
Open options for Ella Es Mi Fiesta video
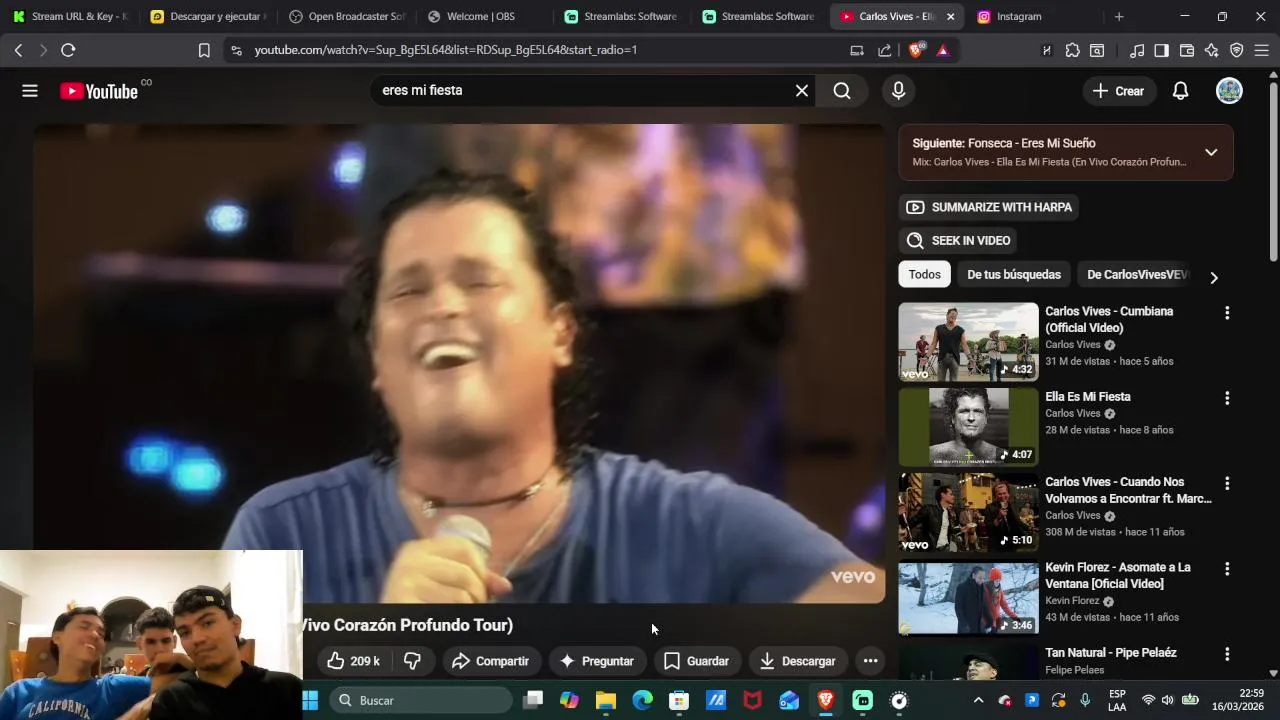(x=1227, y=398)
